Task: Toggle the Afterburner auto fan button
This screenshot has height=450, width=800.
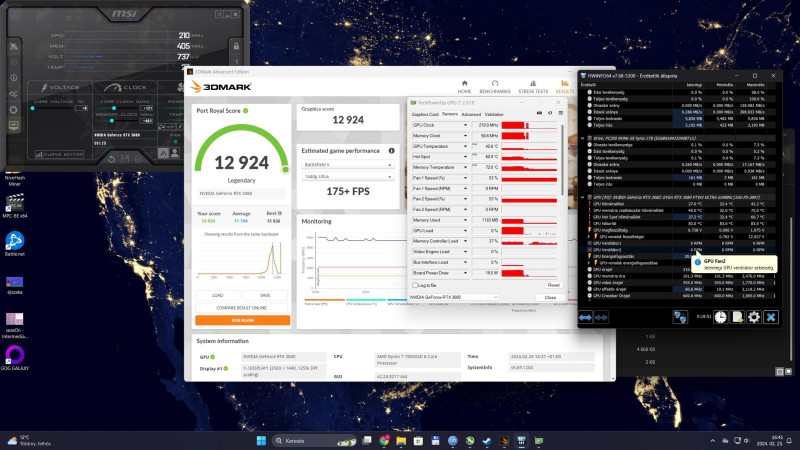Action: click(x=163, y=153)
